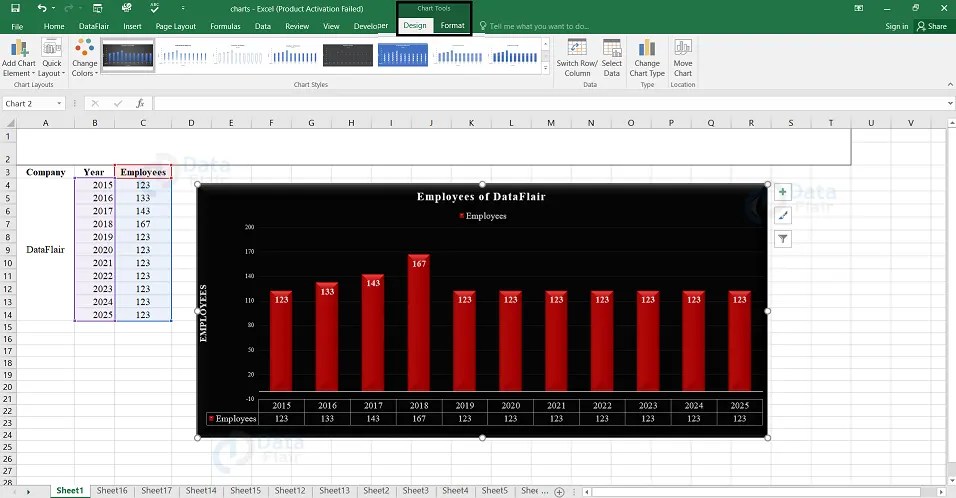The image size is (956, 498).
Task: Open the View ribbon tab
Action: [331, 26]
